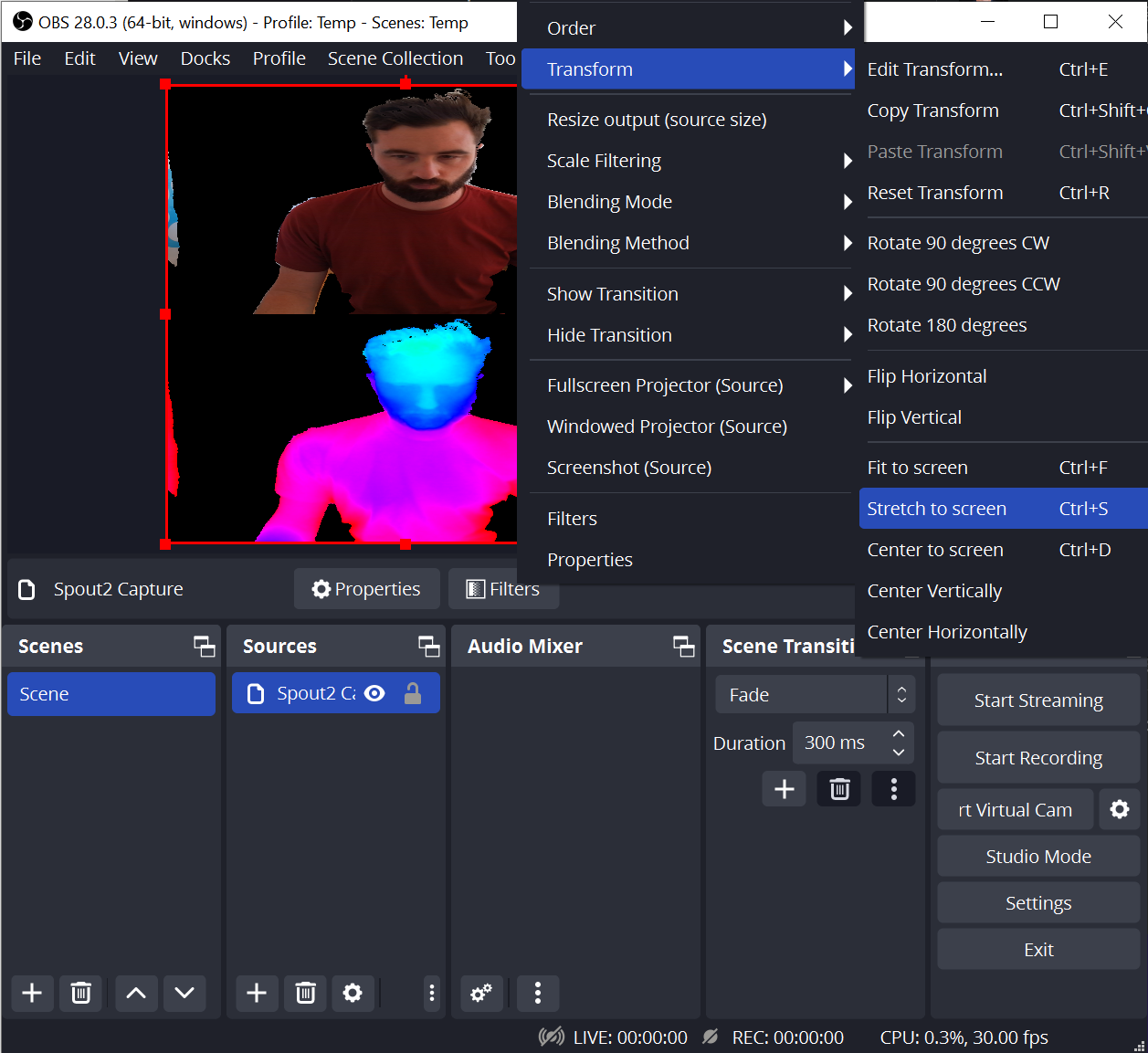Screen dimensions: 1148x1053
Task: Pop out the Sources panel dock icon
Action: point(428,646)
